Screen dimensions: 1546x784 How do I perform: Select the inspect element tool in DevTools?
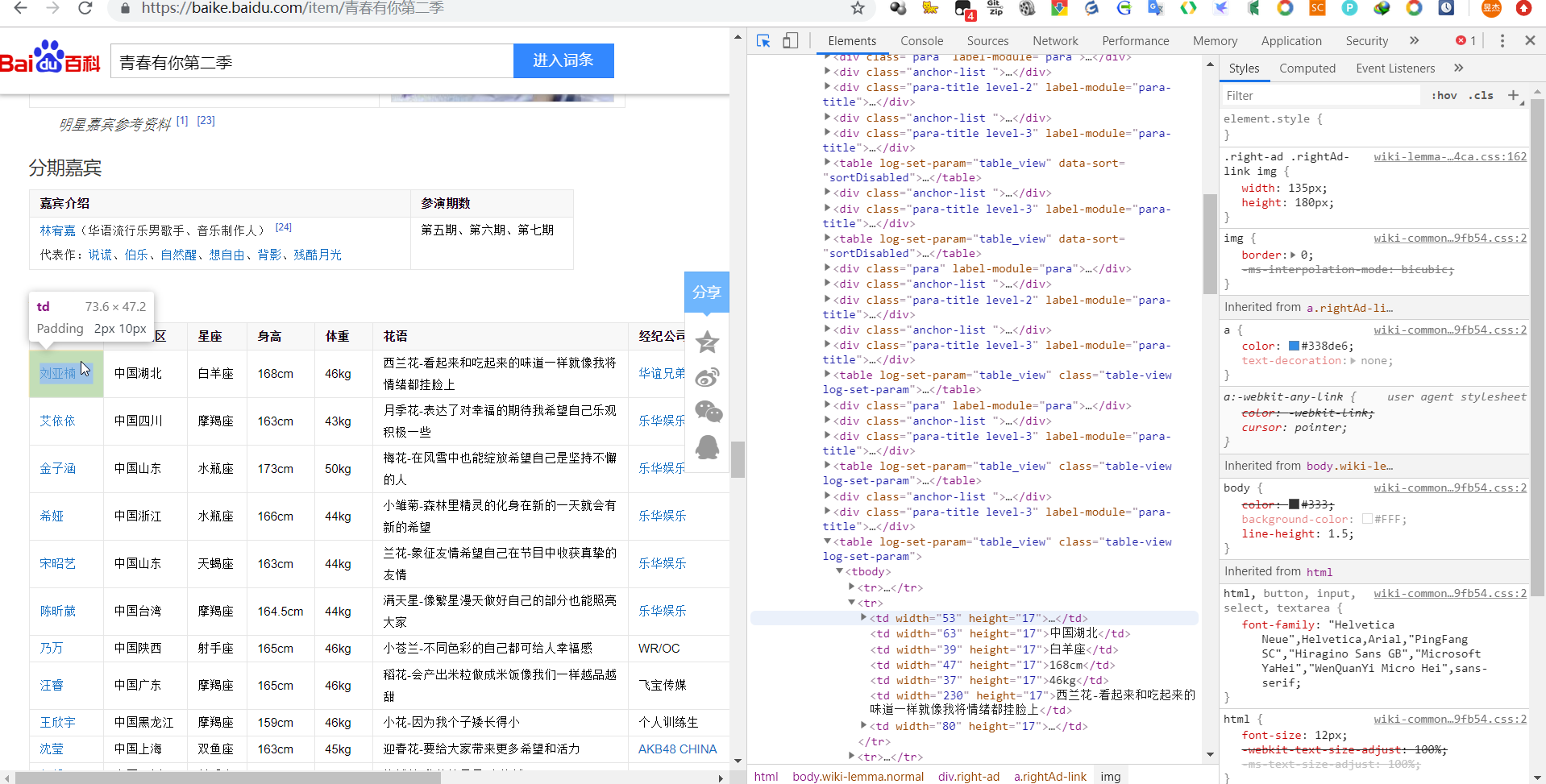pyautogui.click(x=763, y=40)
